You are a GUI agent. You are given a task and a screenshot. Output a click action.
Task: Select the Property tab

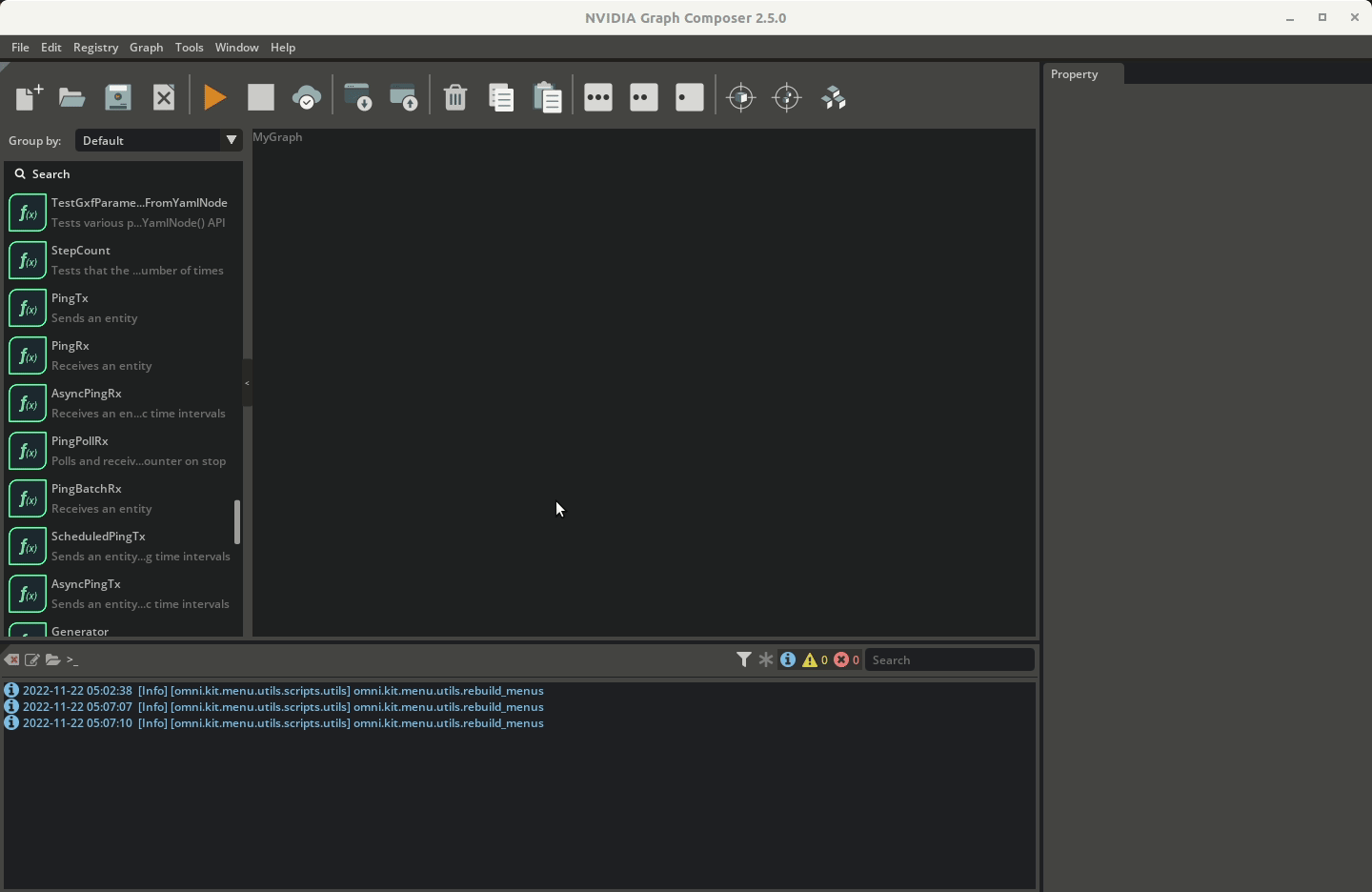click(x=1083, y=74)
